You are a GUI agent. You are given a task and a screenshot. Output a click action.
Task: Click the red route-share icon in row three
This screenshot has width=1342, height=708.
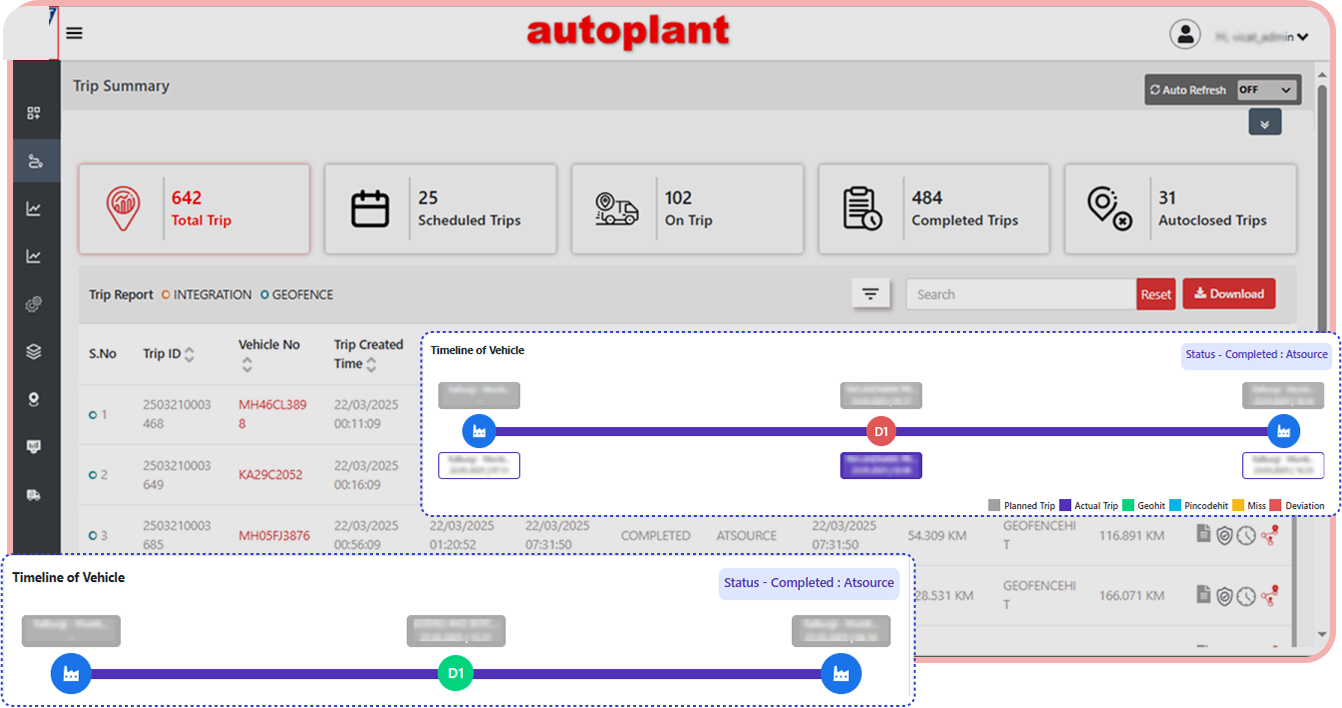1270,535
